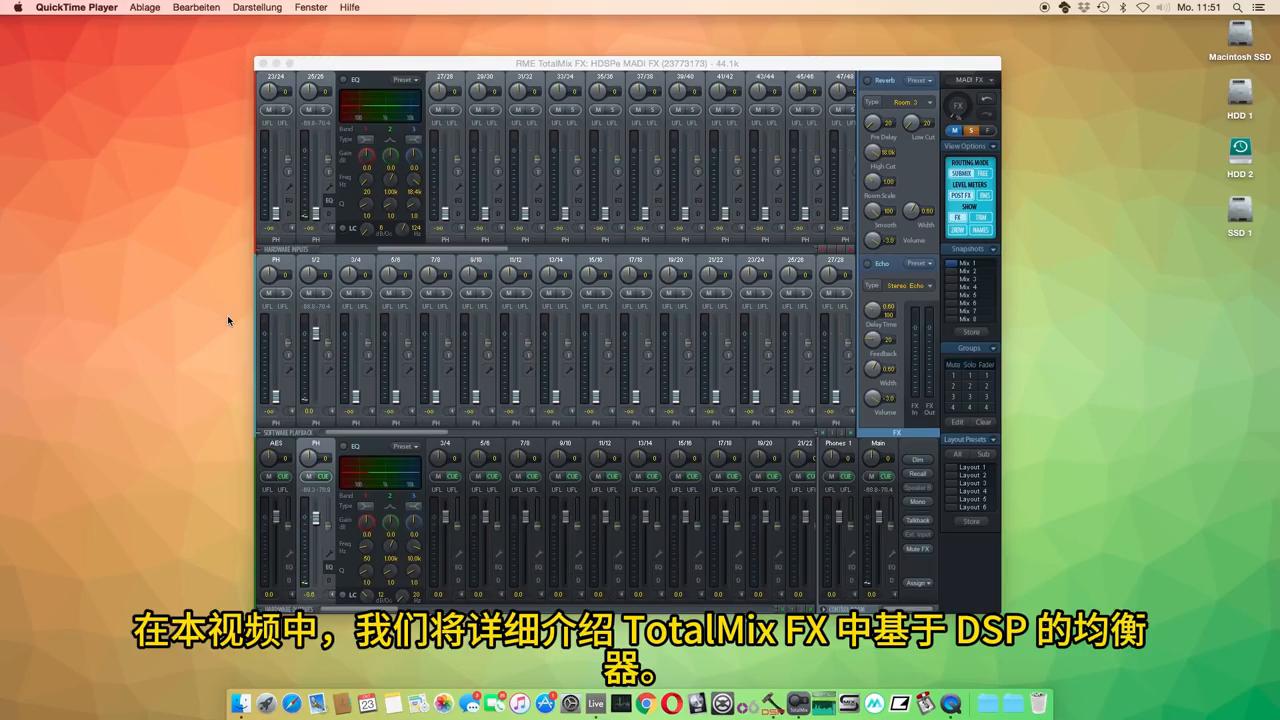Select the band 2 peak filter type icon
Image resolution: width=1280 pixels, height=720 pixels.
[389, 140]
